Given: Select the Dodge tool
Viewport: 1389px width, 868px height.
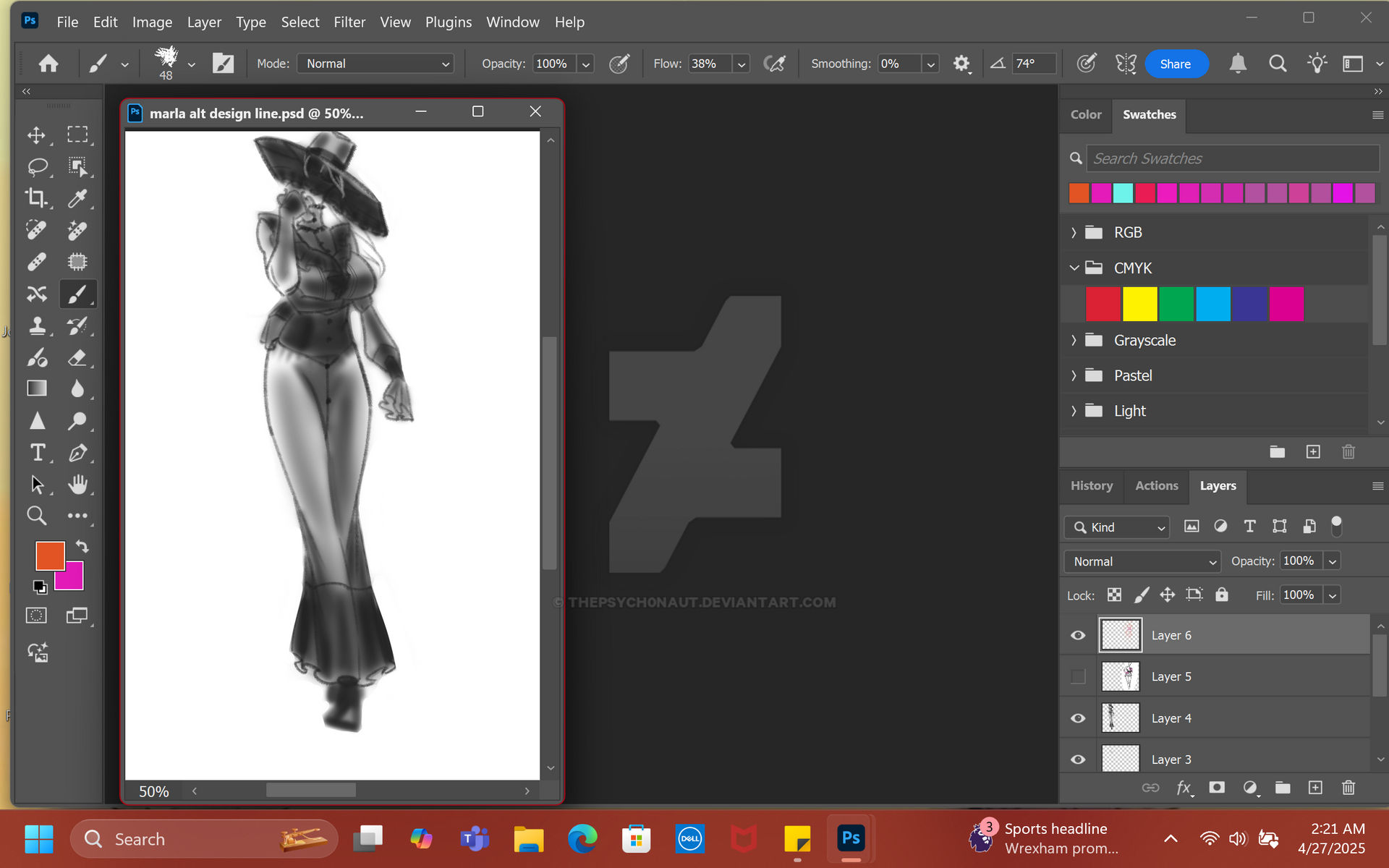Looking at the screenshot, I should click(x=77, y=421).
